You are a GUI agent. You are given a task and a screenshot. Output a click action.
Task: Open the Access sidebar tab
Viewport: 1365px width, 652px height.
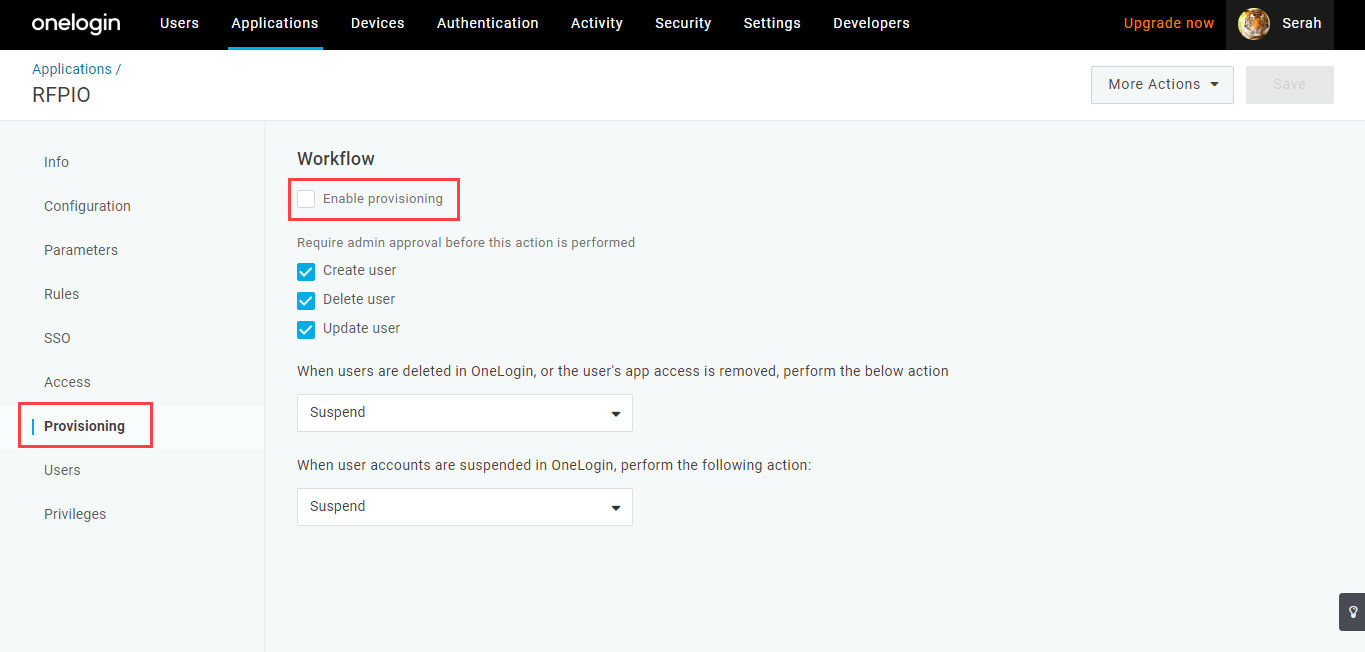[x=67, y=382]
